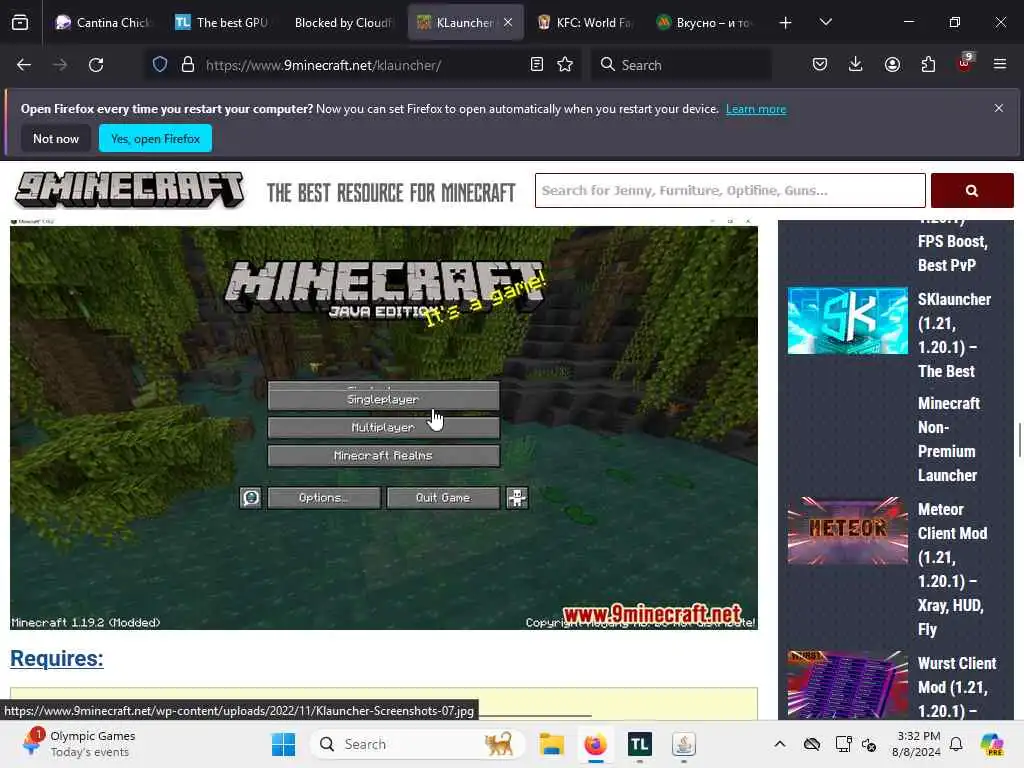
Task: Toggle reader view icon
Action: (537, 65)
